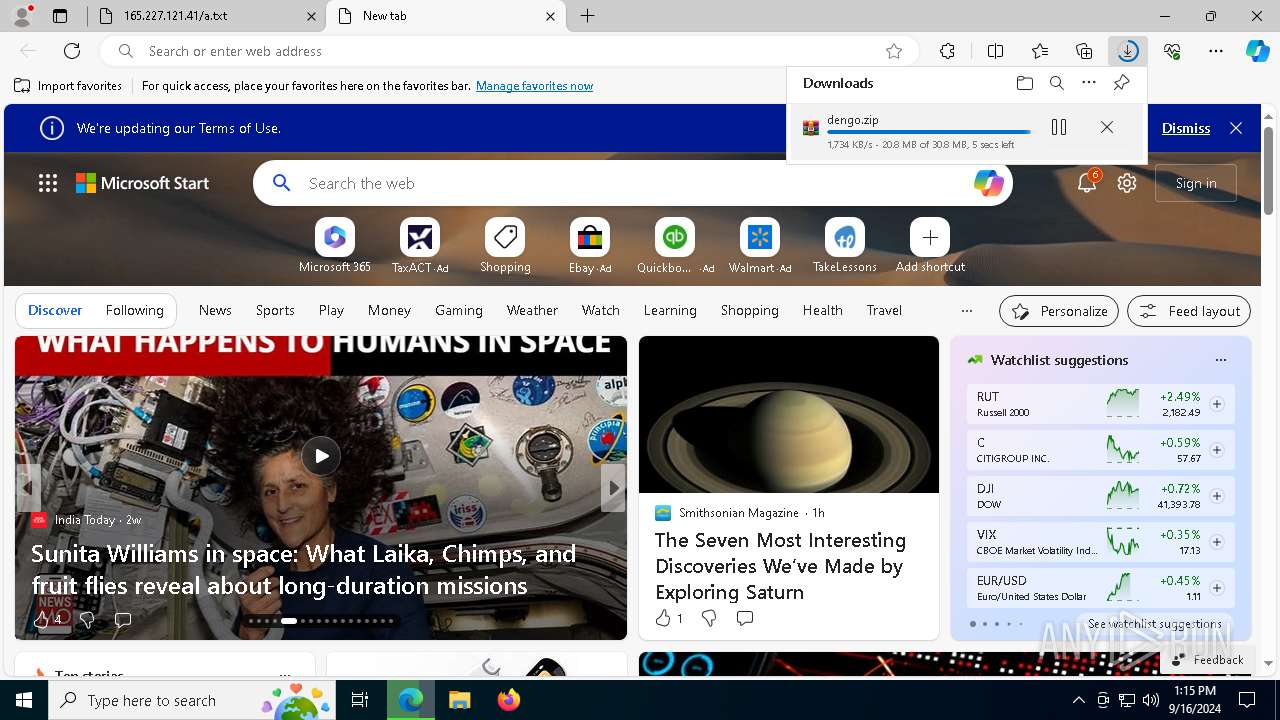Add RUT to watchlist
Viewport: 1280px width, 720px height.
tap(1217, 404)
